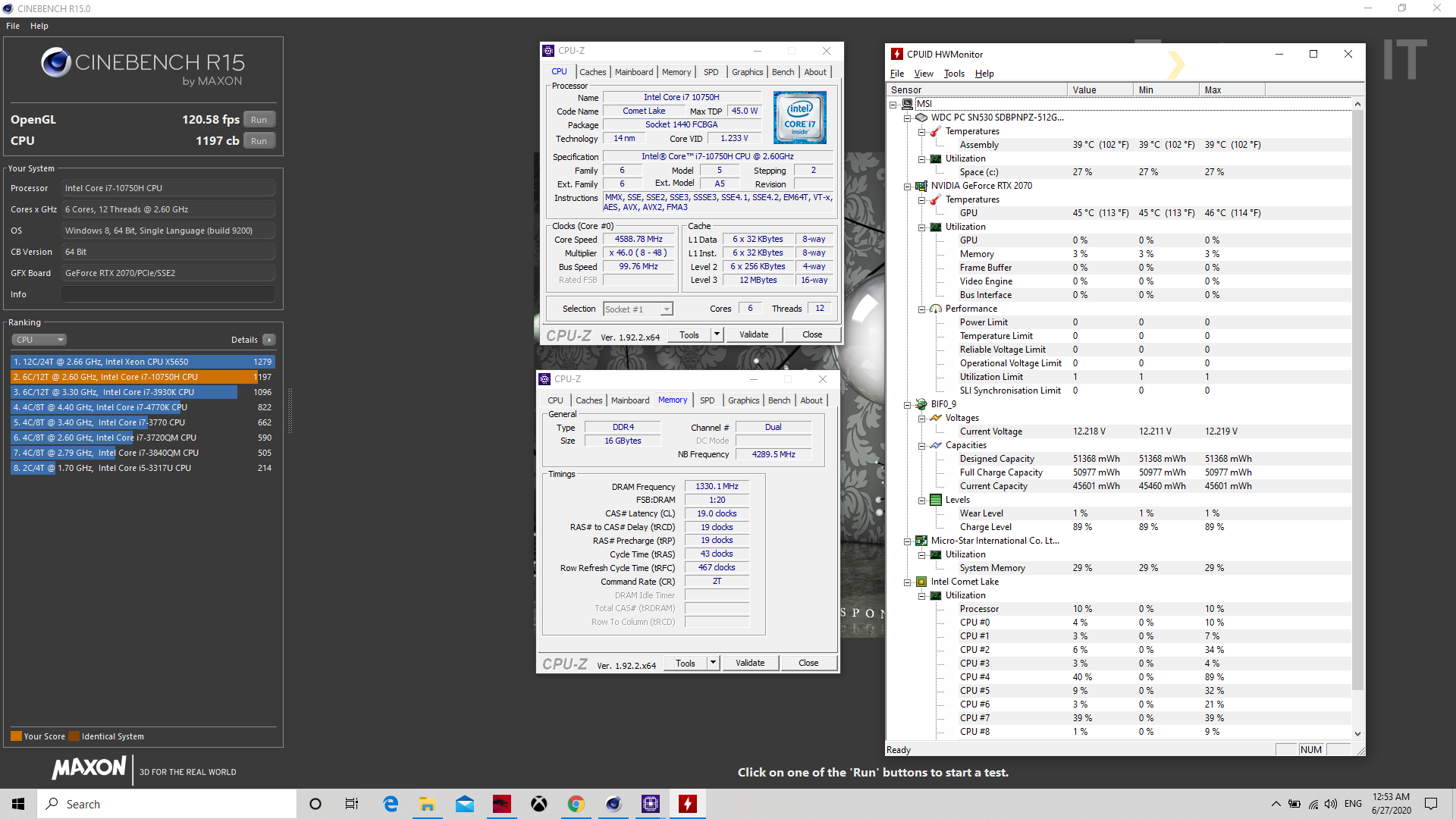Collapse the BIF0_9 battery node

coord(907,404)
